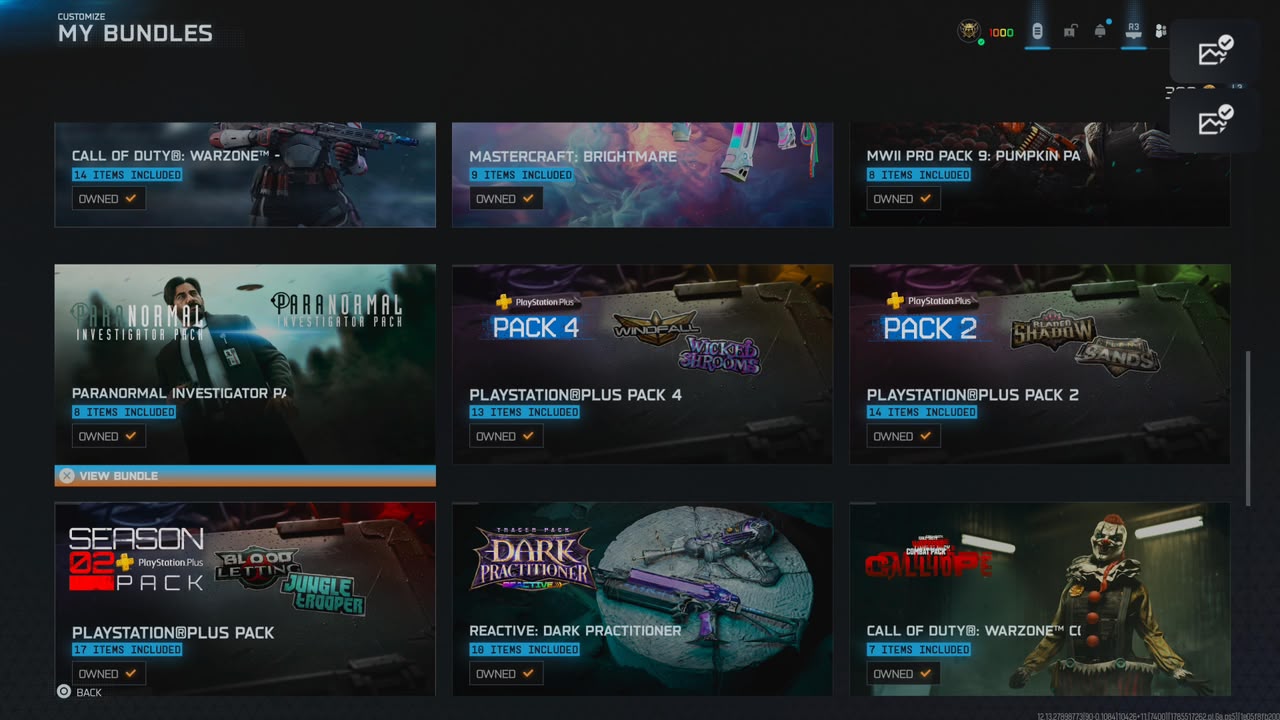Click the Sands emblem on Pack 2
This screenshot has width=1280, height=720.
click(1117, 356)
